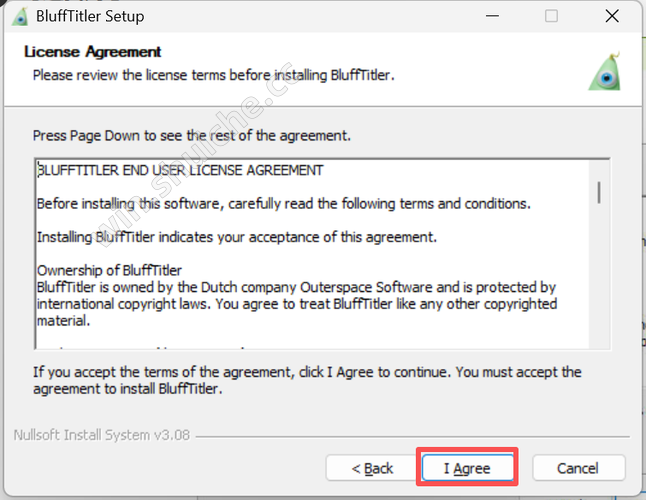Viewport: 646px width, 500px height.
Task: Click the greyed-out maximize window button
Action: [x=551, y=16]
